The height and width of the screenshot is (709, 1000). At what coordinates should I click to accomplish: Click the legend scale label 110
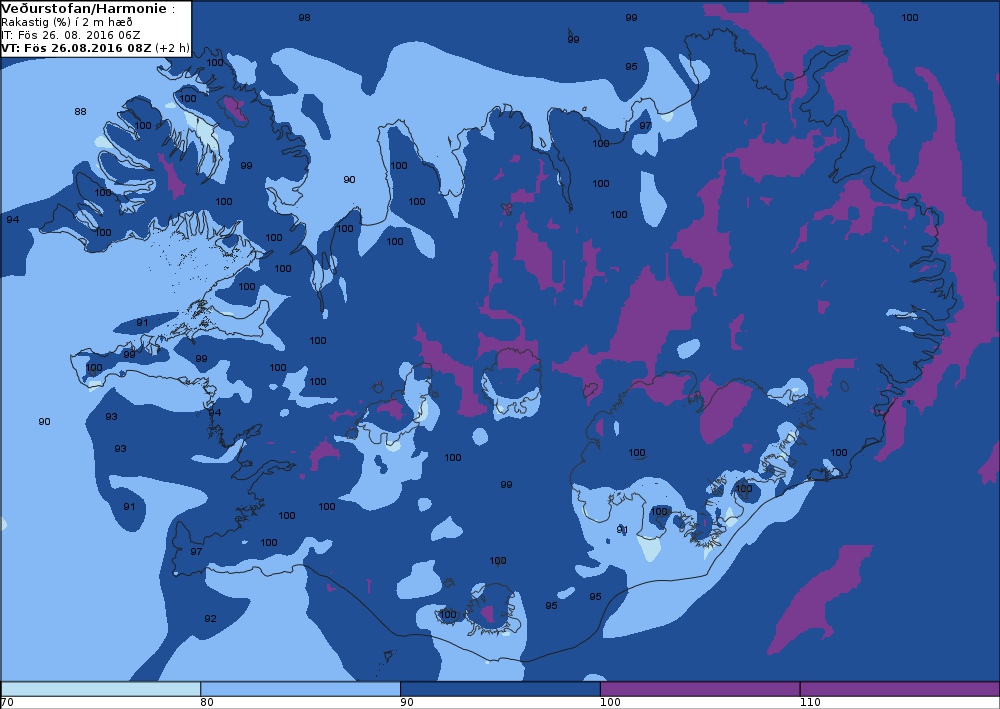coord(810,703)
